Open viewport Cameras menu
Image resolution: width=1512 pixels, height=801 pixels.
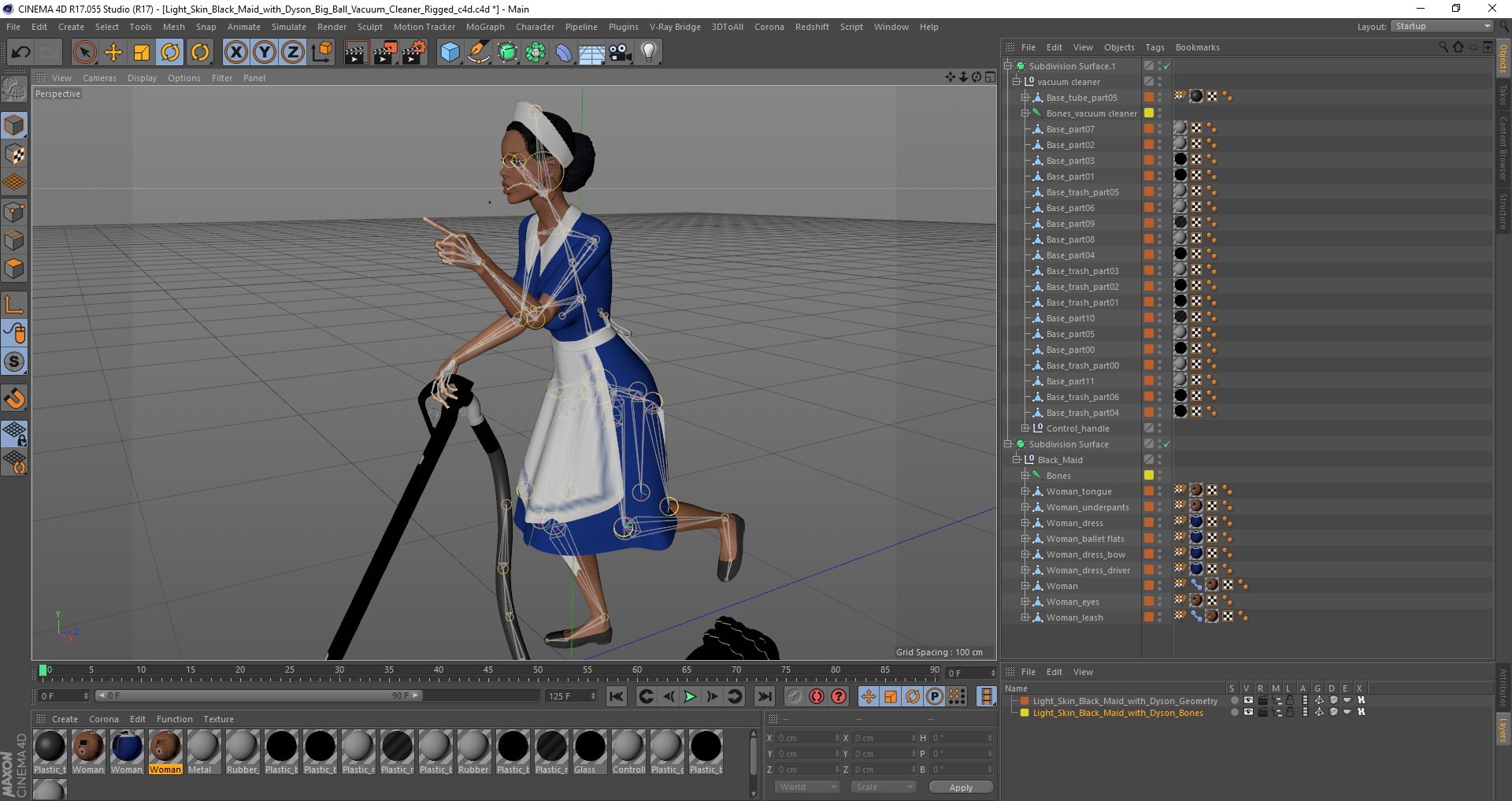(99, 78)
